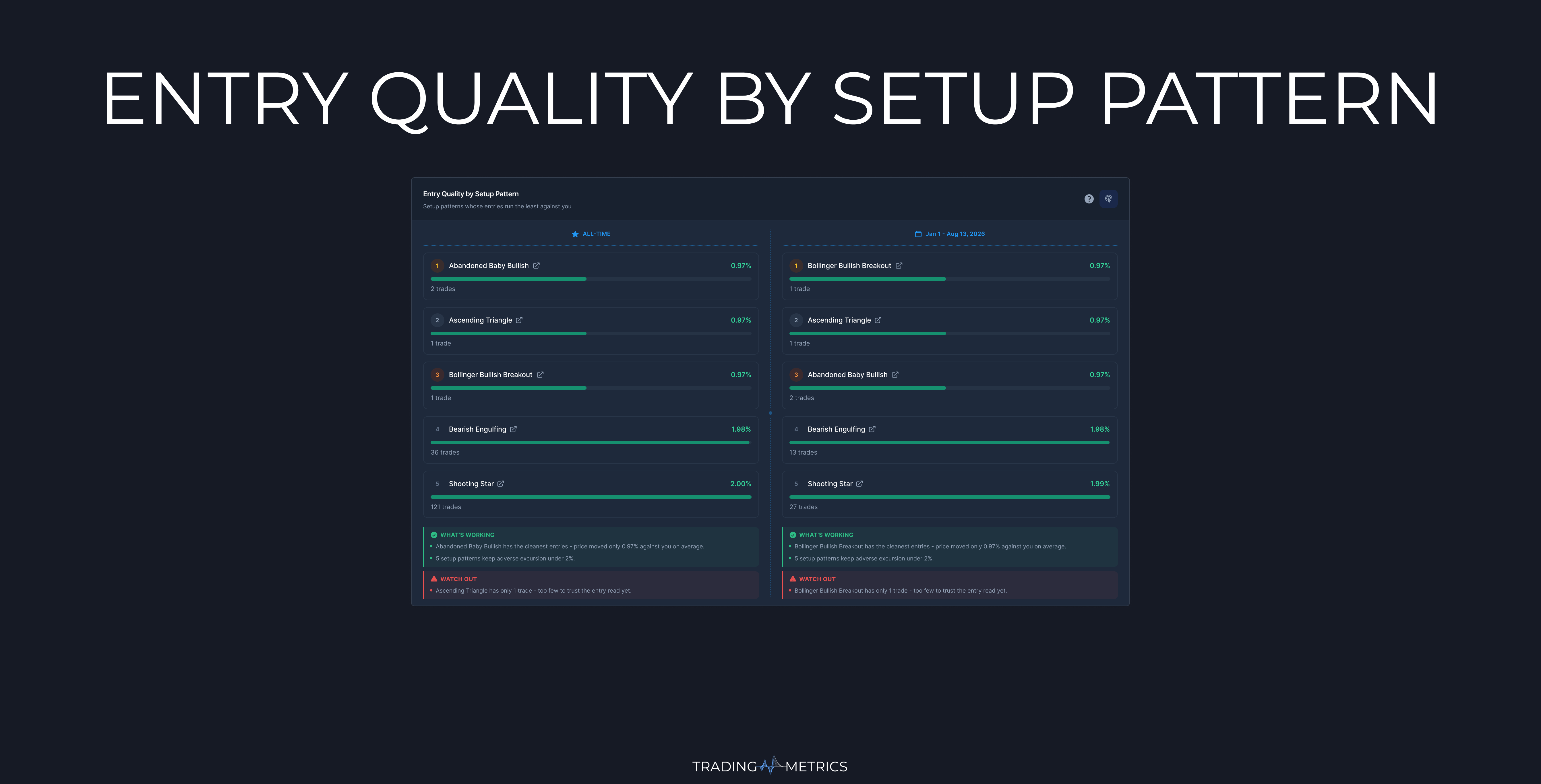Click 2026 Bearish Engulfing pattern name
Viewport: 1541px width, 784px height.
point(836,429)
